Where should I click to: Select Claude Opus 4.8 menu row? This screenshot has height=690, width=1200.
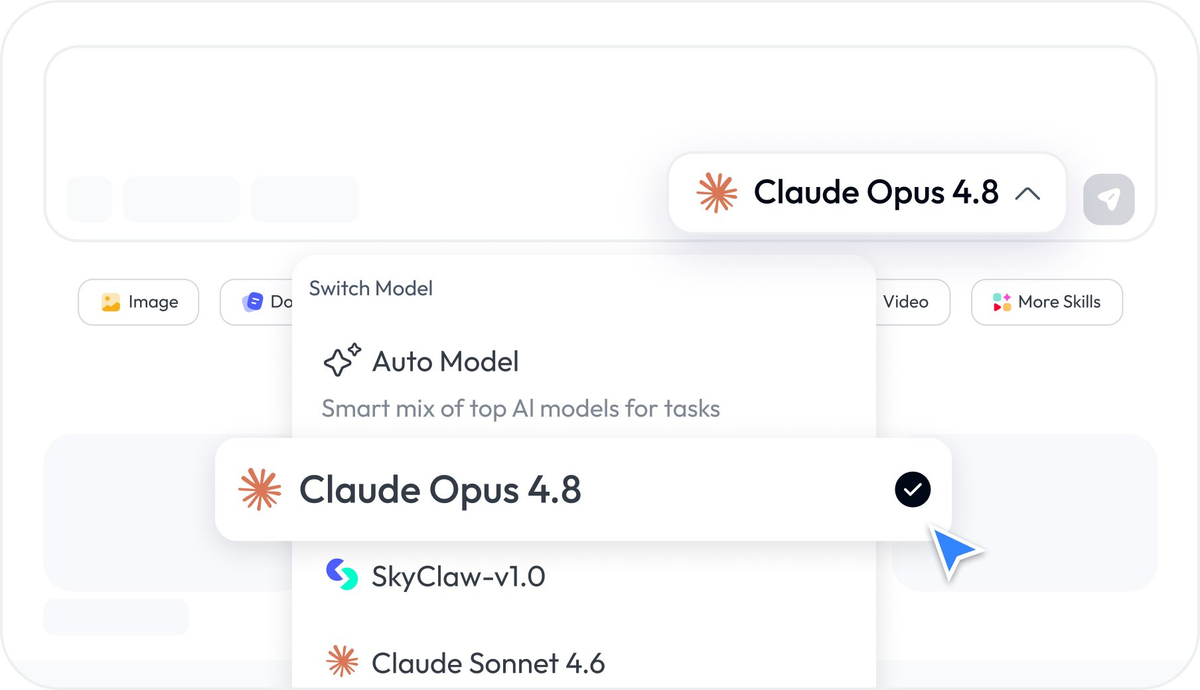tap(583, 490)
